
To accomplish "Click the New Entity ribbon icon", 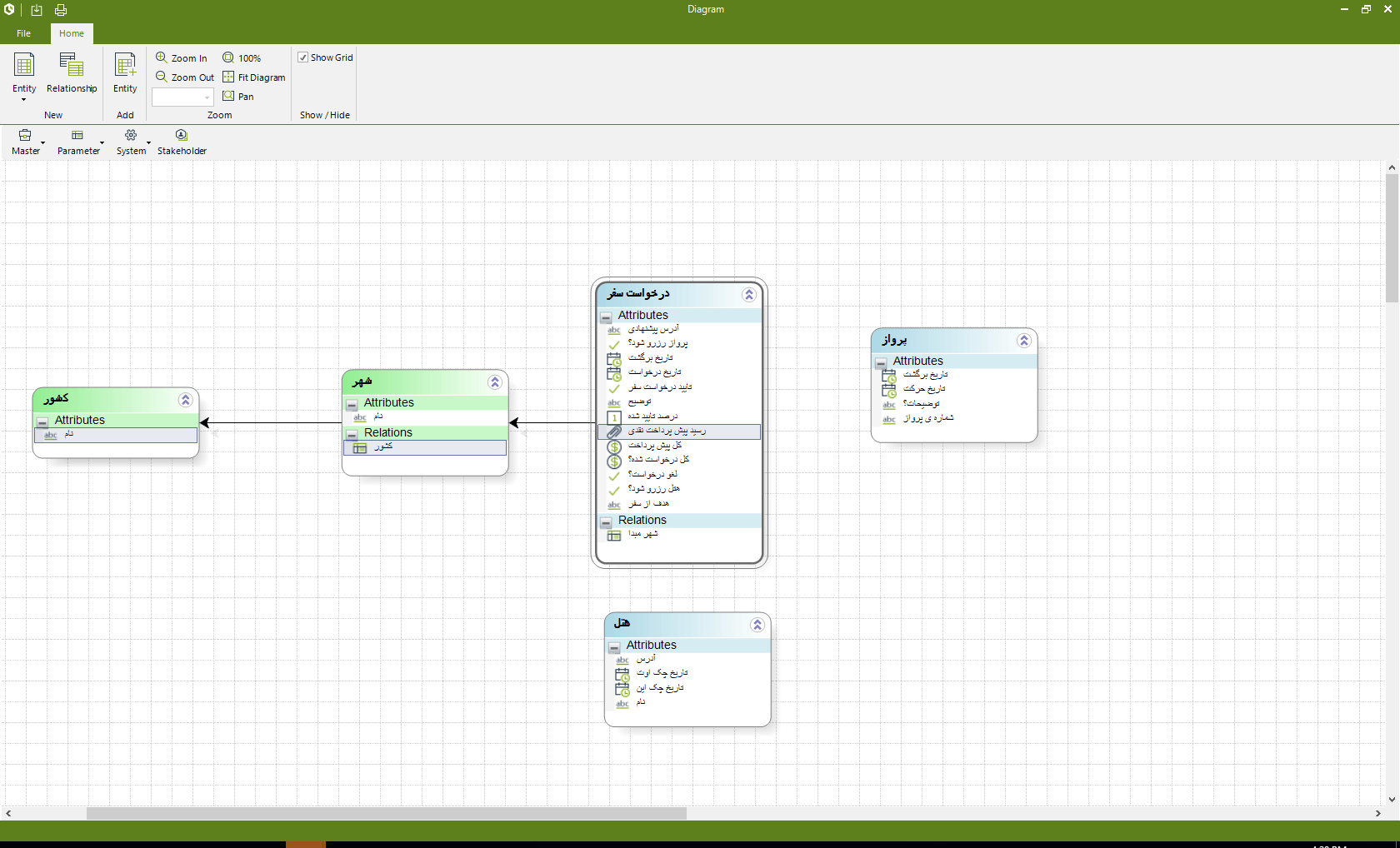I will [x=24, y=65].
